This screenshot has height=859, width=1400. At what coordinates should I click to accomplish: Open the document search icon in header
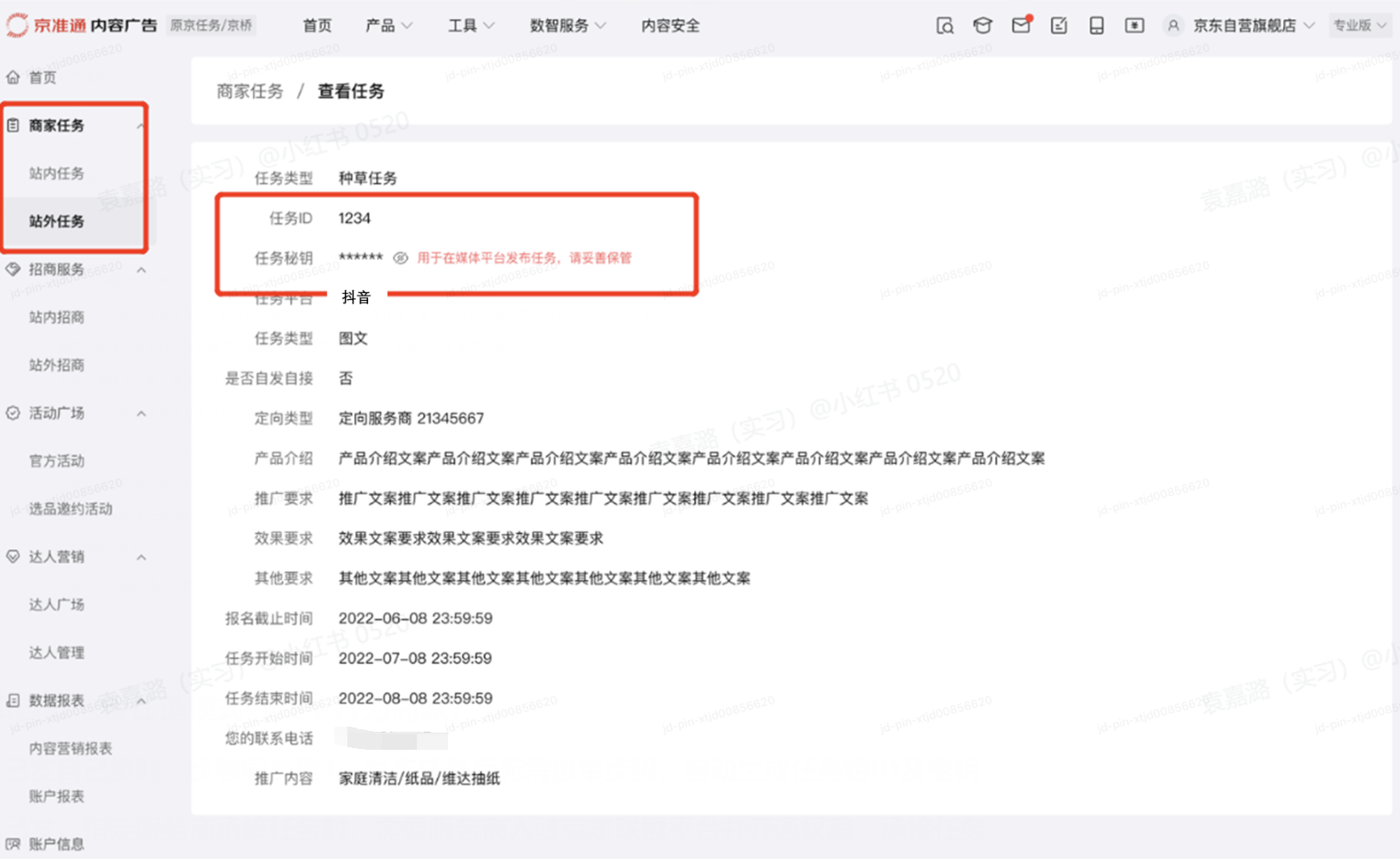(x=944, y=26)
